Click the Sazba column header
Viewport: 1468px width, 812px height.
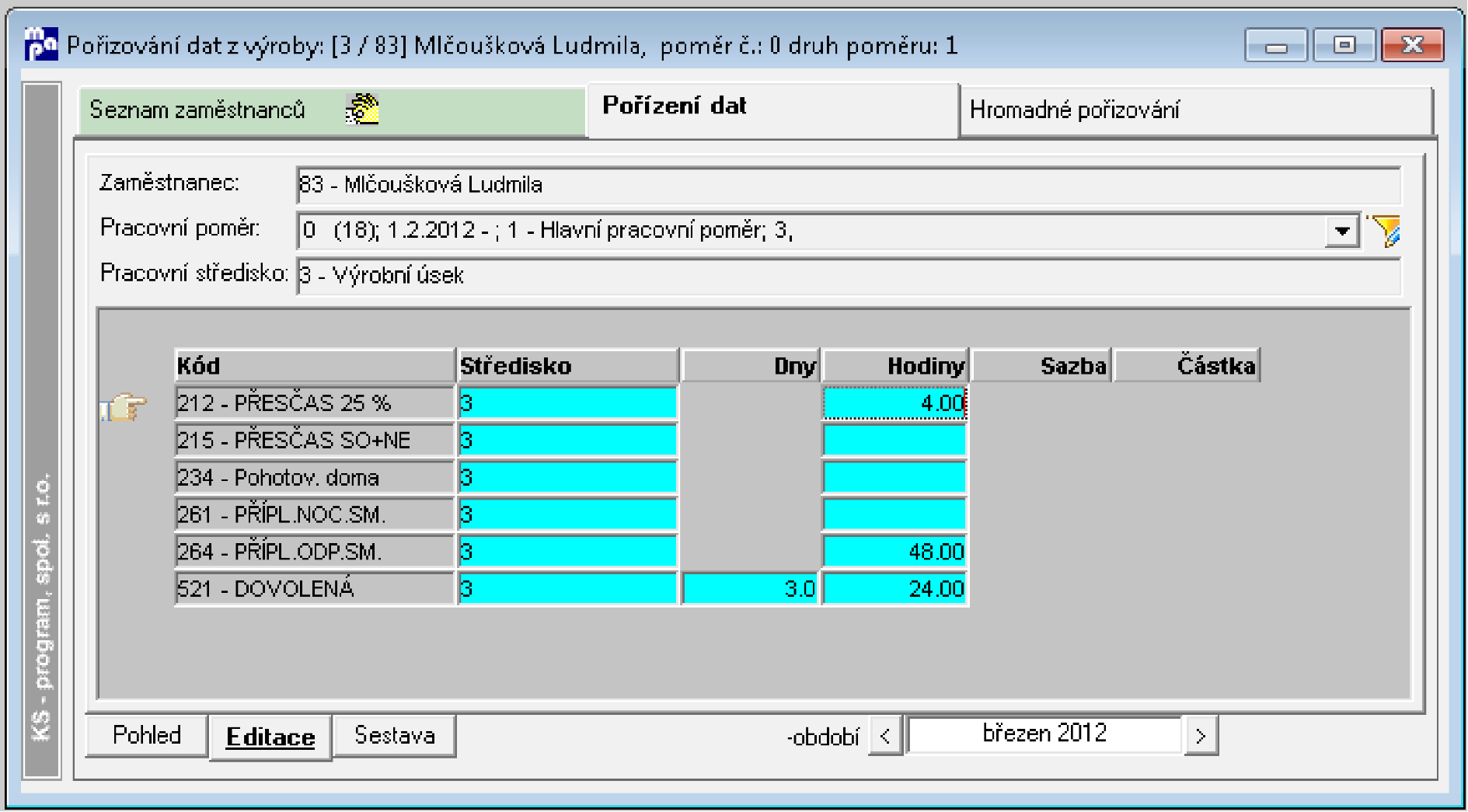pos(1041,365)
